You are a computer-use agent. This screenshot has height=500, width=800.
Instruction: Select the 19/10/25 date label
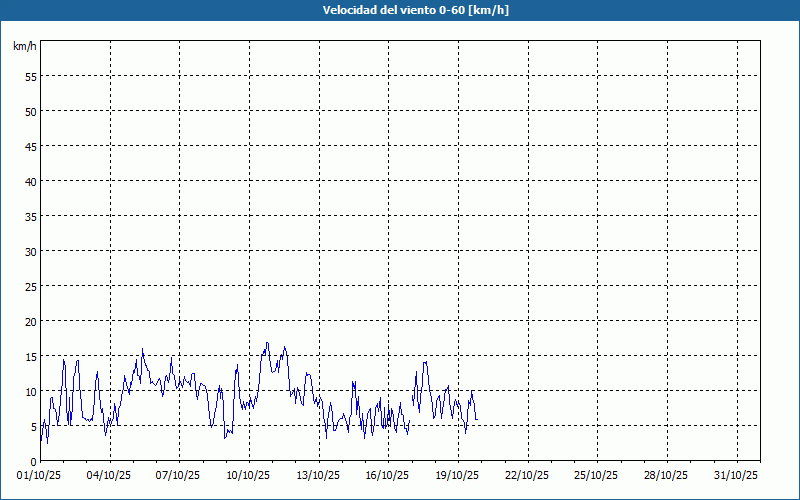point(458,475)
